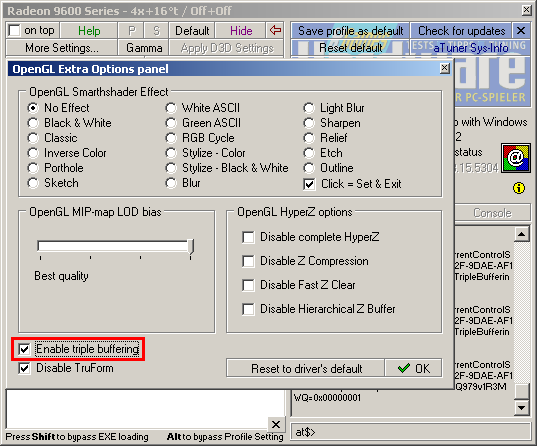
Task: Click the X next to Check for updates
Action: (521, 31)
